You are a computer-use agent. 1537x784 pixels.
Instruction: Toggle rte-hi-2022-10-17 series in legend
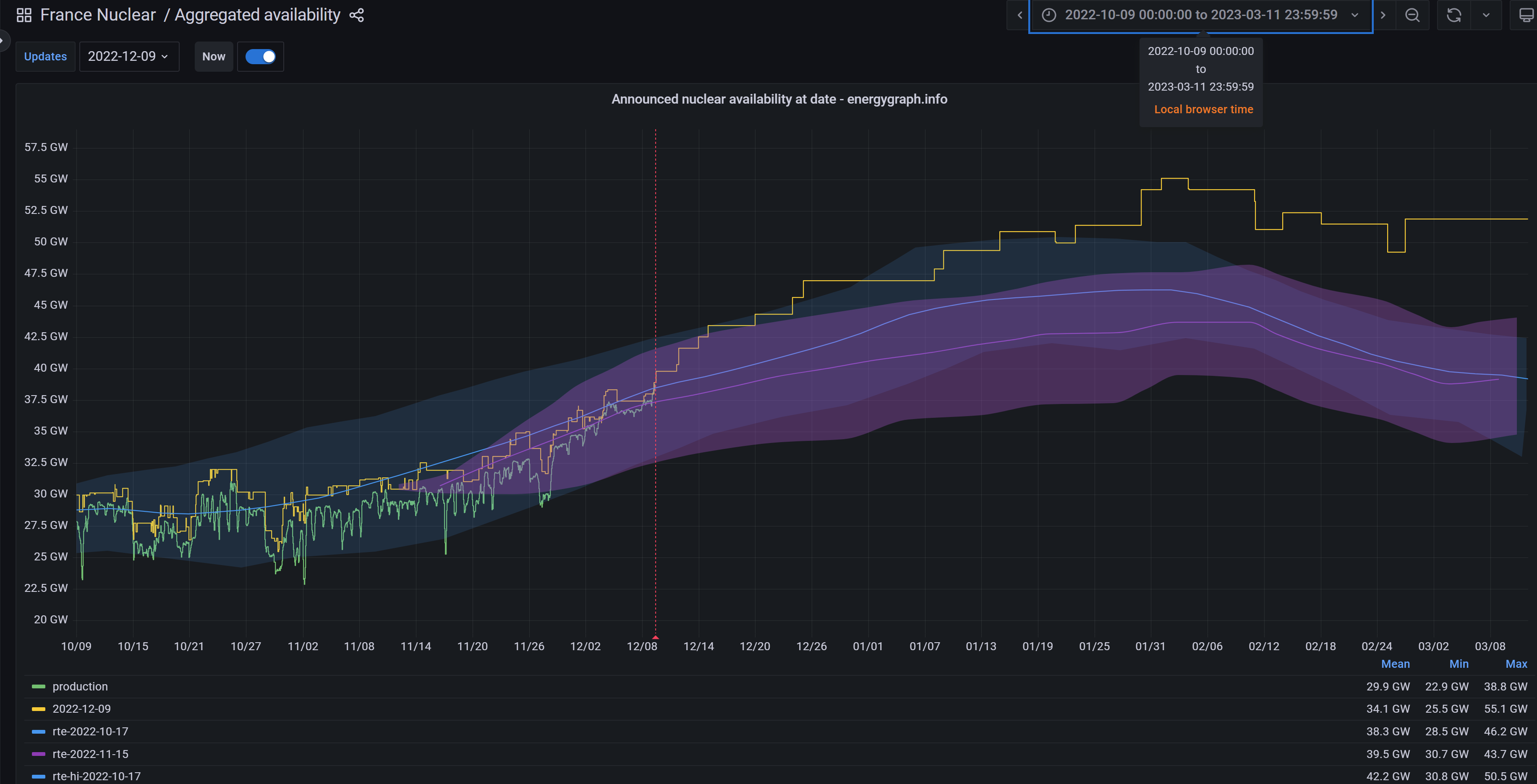click(97, 776)
